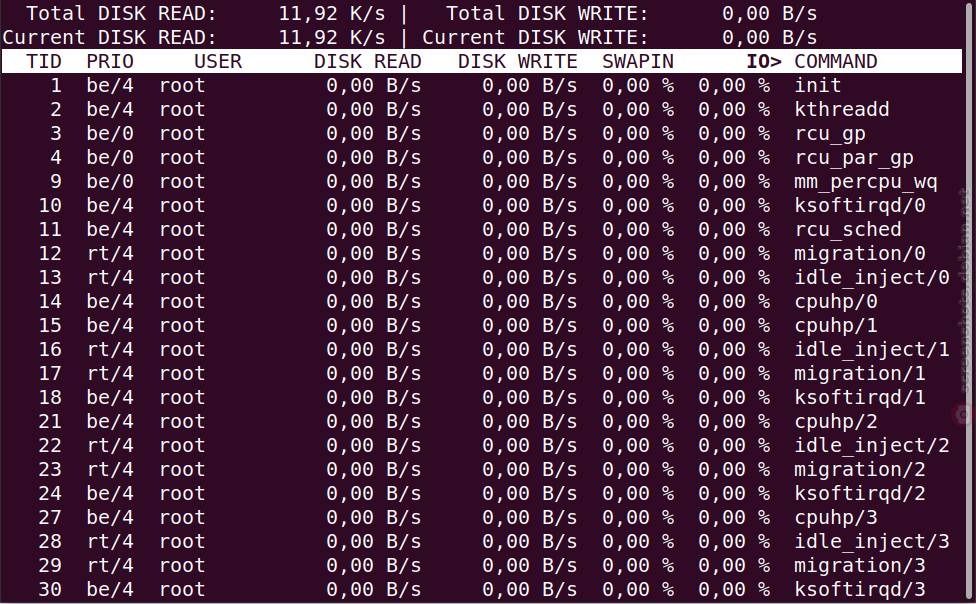This screenshot has height=604, width=976.
Task: Select the Current DISK READ label
Action: 110,37
